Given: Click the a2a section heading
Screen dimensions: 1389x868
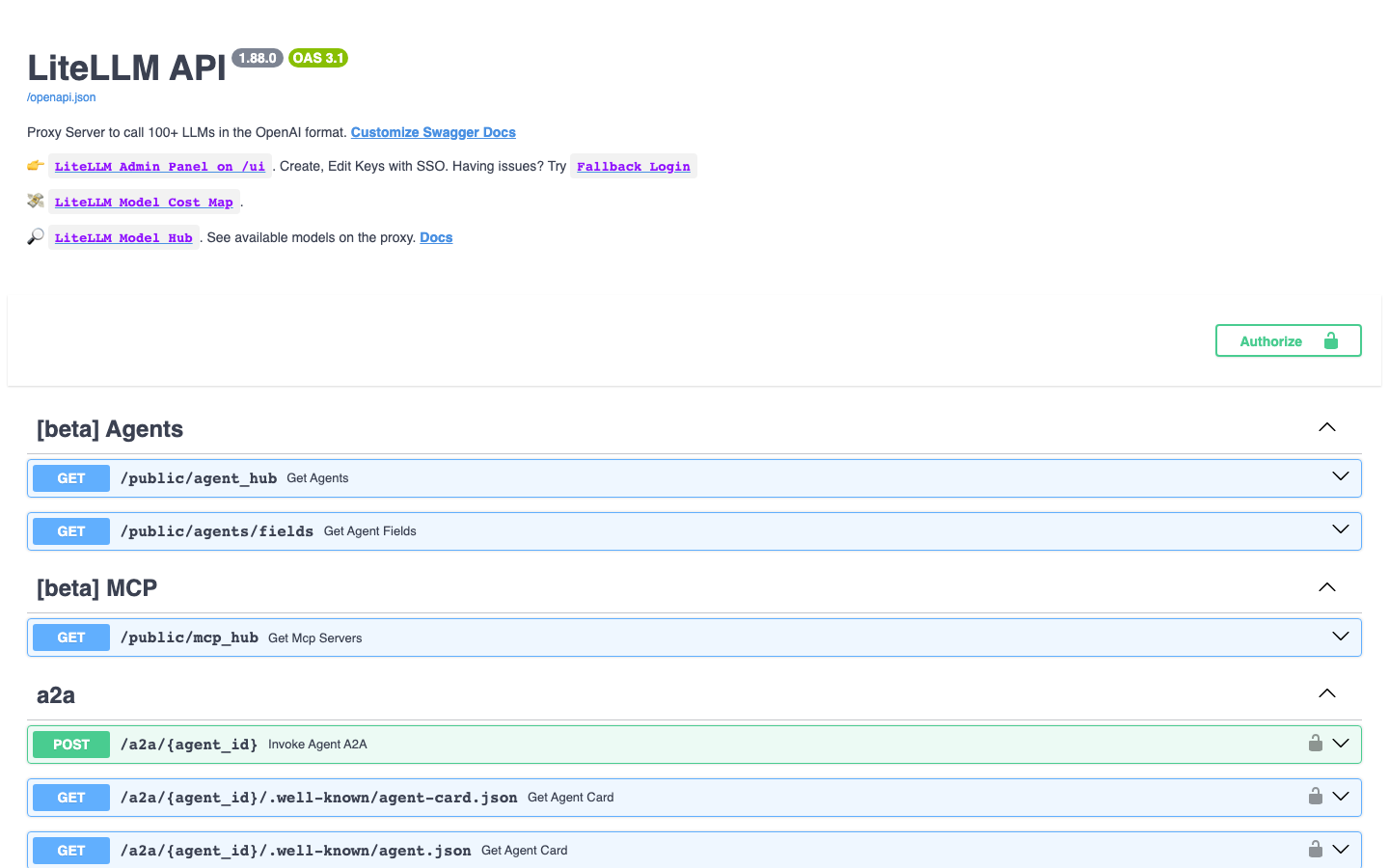Looking at the screenshot, I should coord(56,695).
